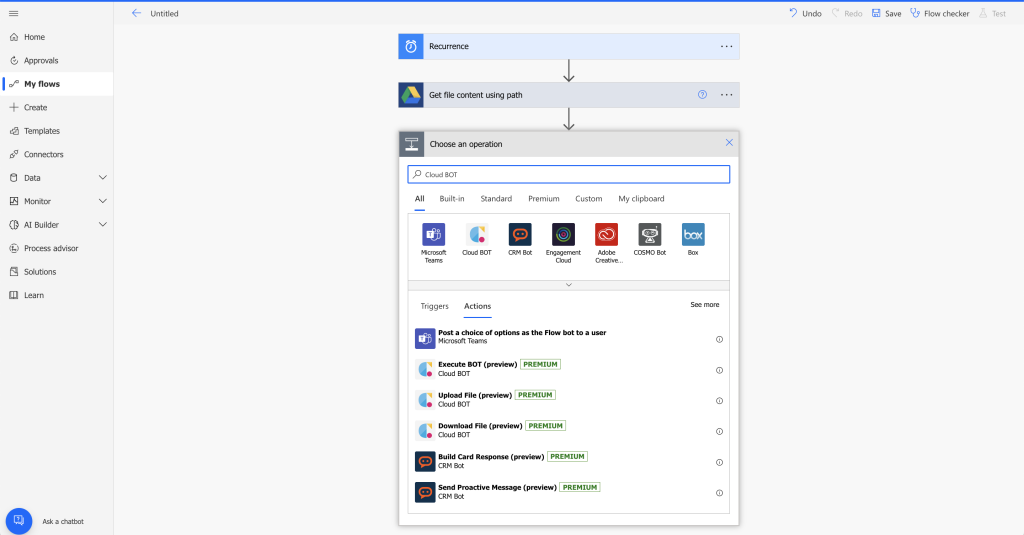The width and height of the screenshot is (1024, 535).
Task: Click the See more link
Action: [x=705, y=304]
